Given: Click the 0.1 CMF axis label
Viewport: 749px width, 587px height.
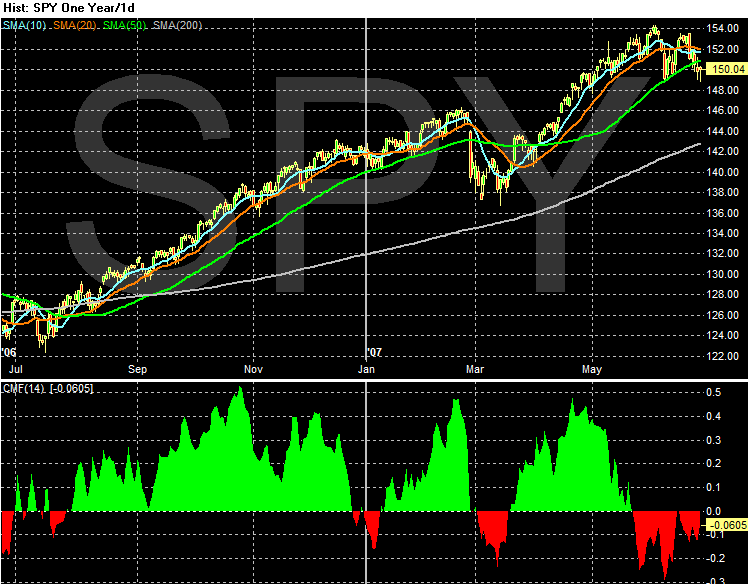Looking at the screenshot, I should 714,487.
